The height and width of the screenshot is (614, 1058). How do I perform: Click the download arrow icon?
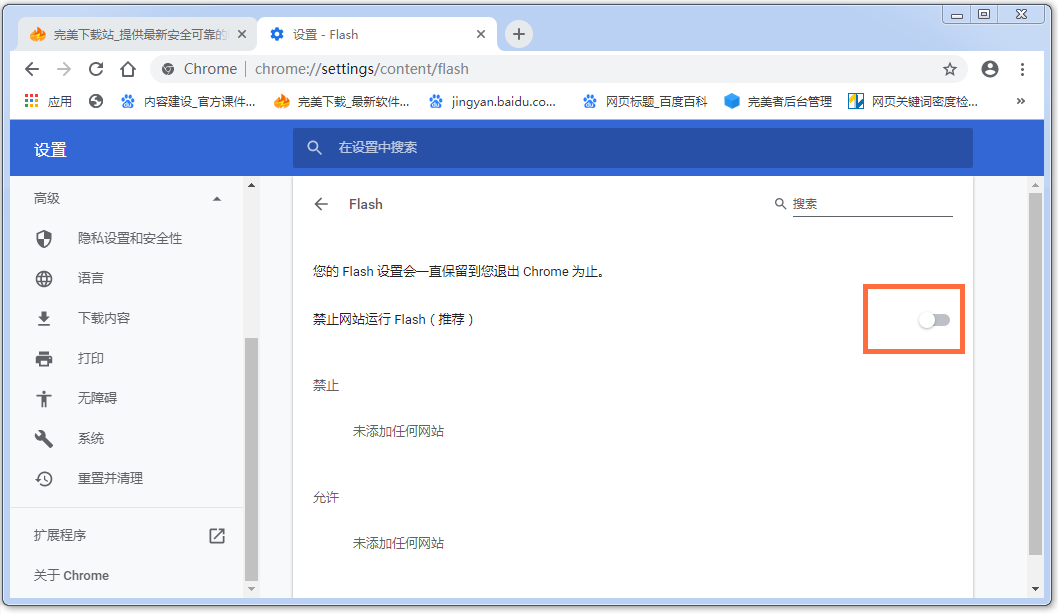44,318
